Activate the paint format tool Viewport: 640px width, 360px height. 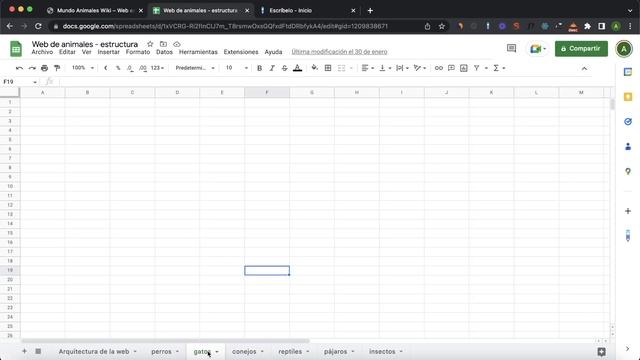click(57, 68)
